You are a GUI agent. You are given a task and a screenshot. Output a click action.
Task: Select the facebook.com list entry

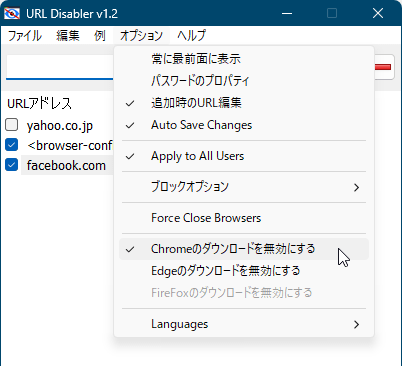click(x=66, y=166)
